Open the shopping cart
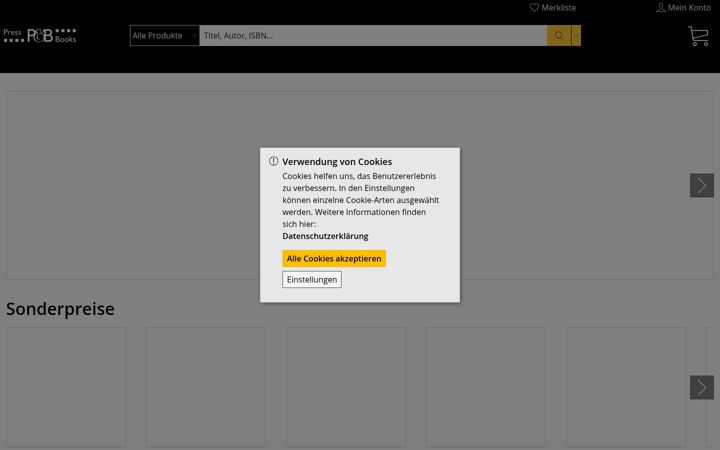Image resolution: width=720 pixels, height=450 pixels. pyautogui.click(x=698, y=36)
